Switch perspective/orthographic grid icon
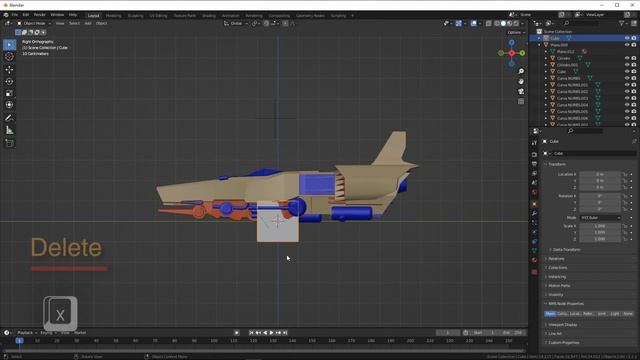The width and height of the screenshot is (640, 360). [x=521, y=101]
